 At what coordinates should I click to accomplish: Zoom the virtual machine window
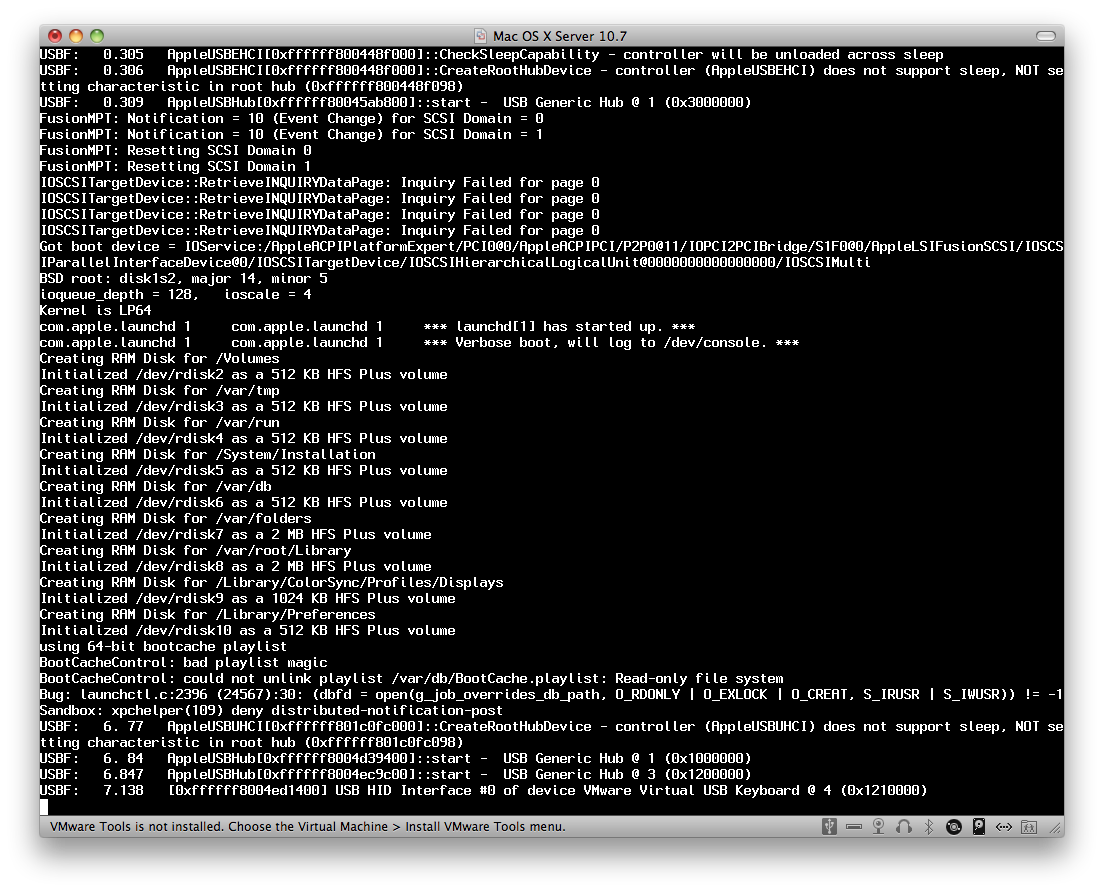pos(97,35)
